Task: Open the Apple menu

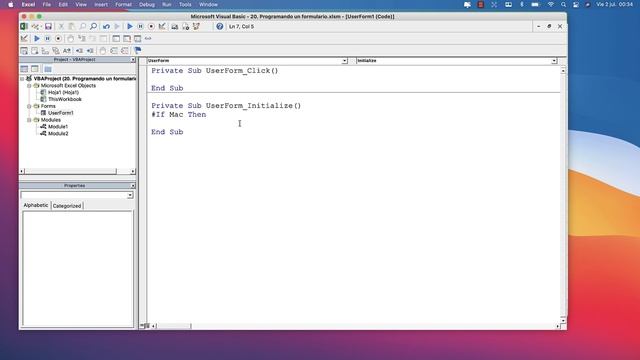Action: coord(11,4)
